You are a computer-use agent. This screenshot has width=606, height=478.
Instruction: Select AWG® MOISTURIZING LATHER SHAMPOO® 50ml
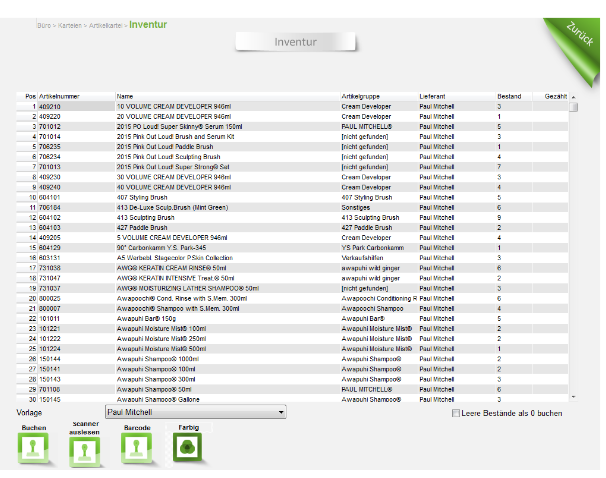[x=188, y=288]
